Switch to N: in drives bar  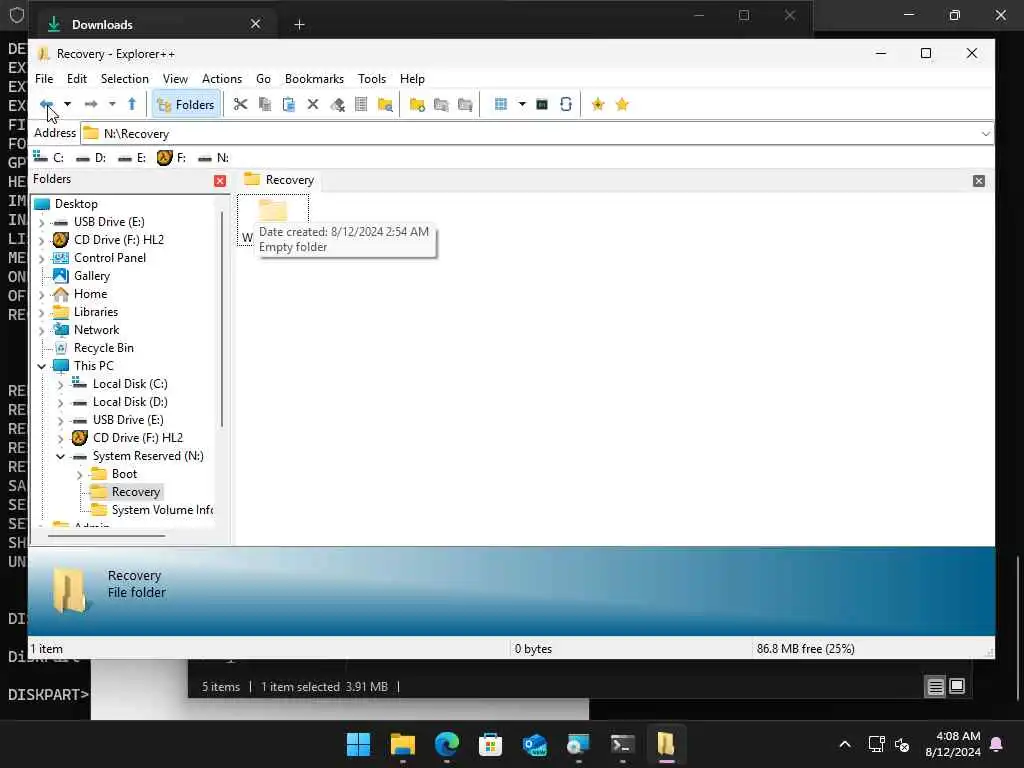click(x=214, y=157)
